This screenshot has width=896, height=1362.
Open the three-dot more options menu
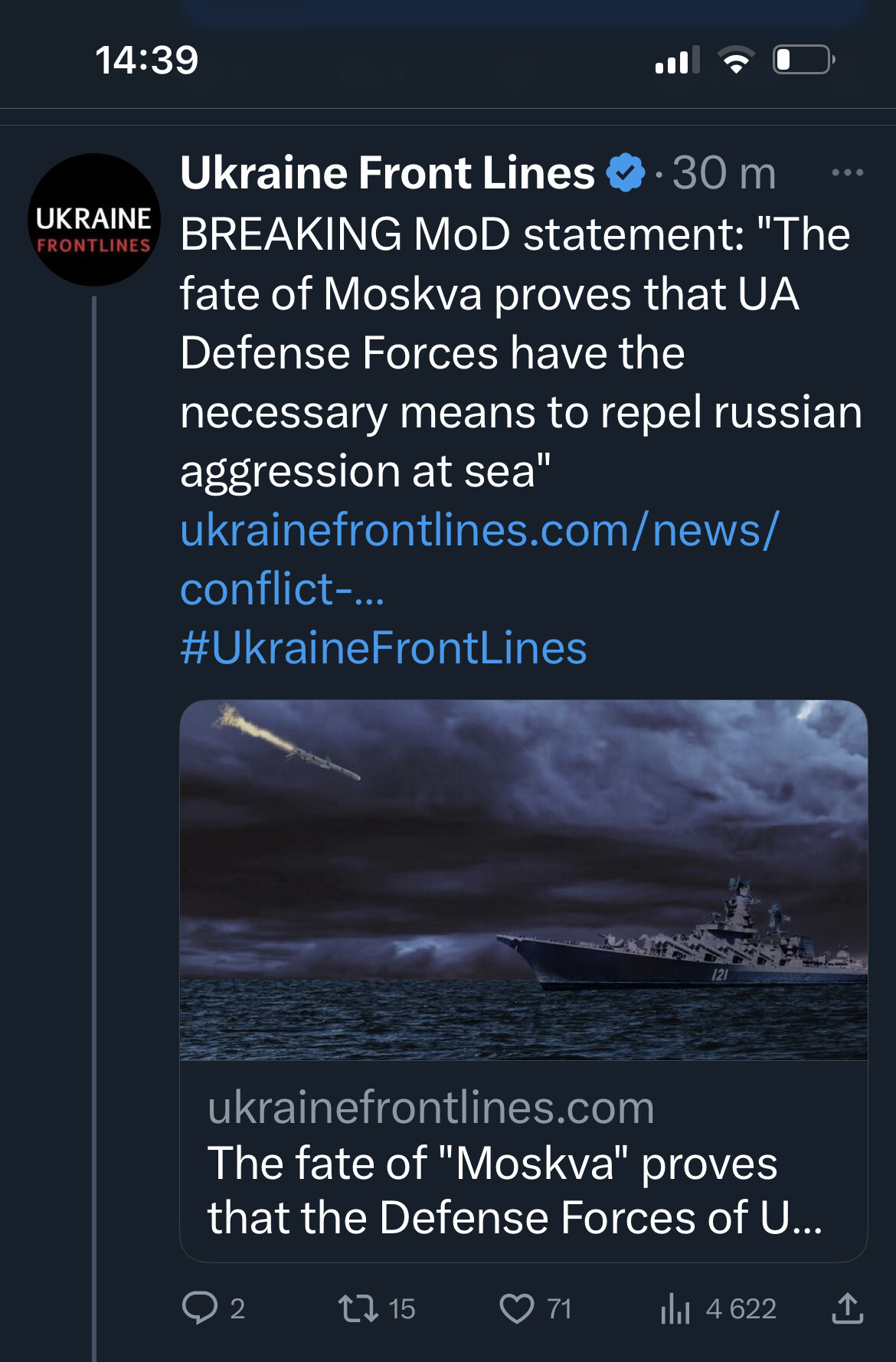[x=847, y=173]
